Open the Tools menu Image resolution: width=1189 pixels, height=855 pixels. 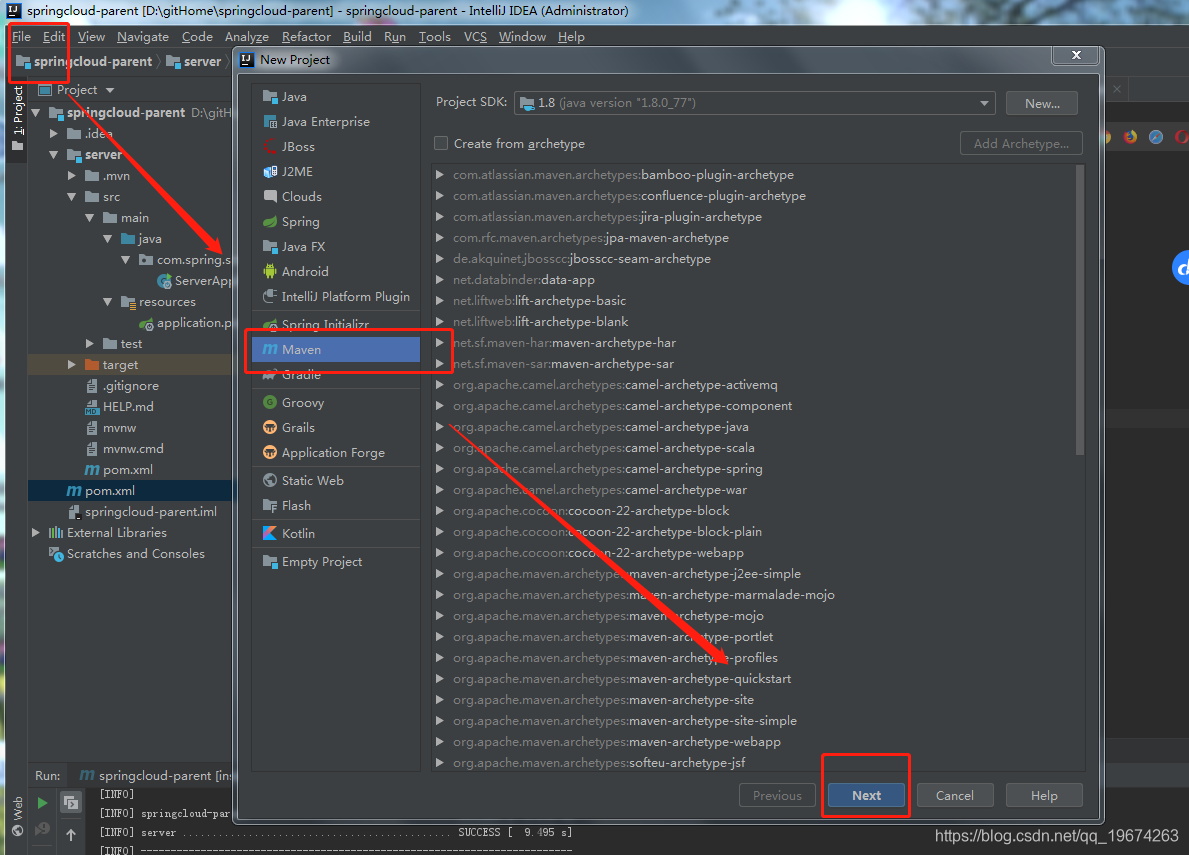tap(435, 36)
